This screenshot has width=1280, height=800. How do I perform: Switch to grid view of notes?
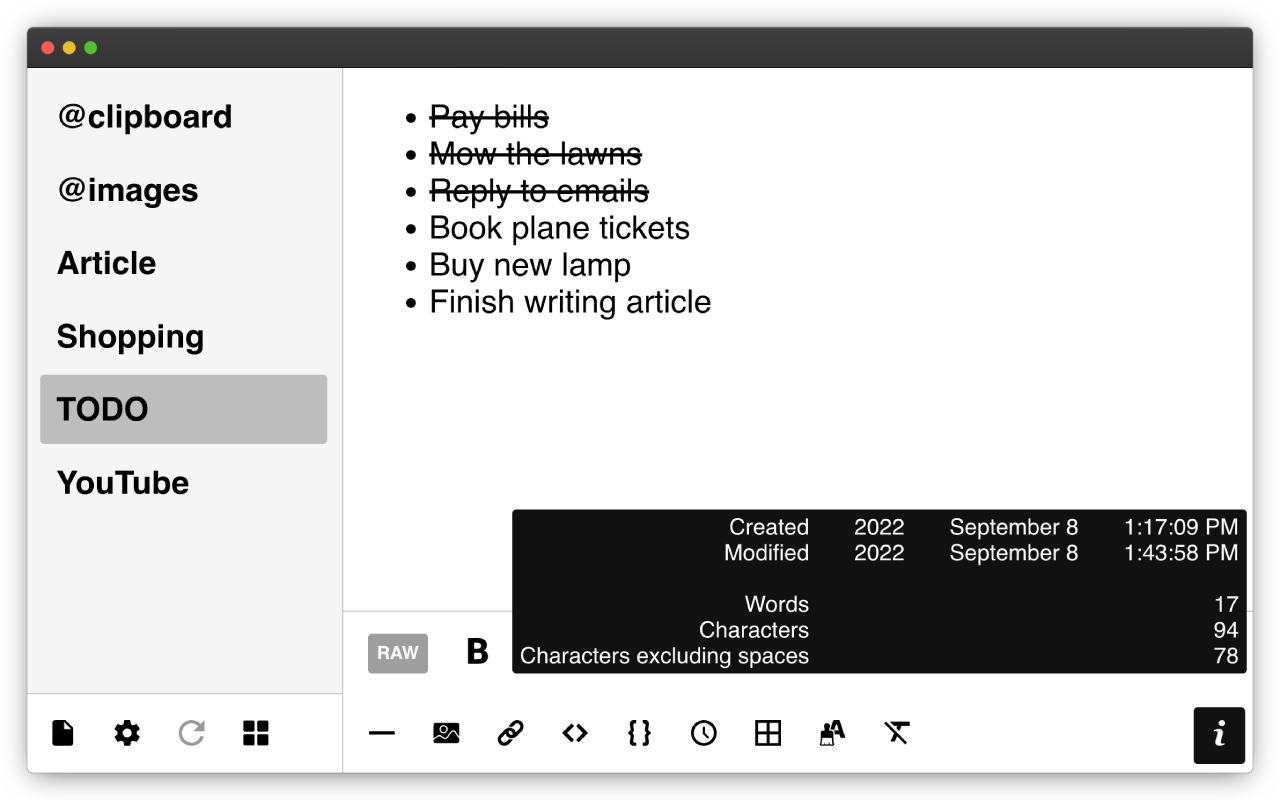coord(256,733)
